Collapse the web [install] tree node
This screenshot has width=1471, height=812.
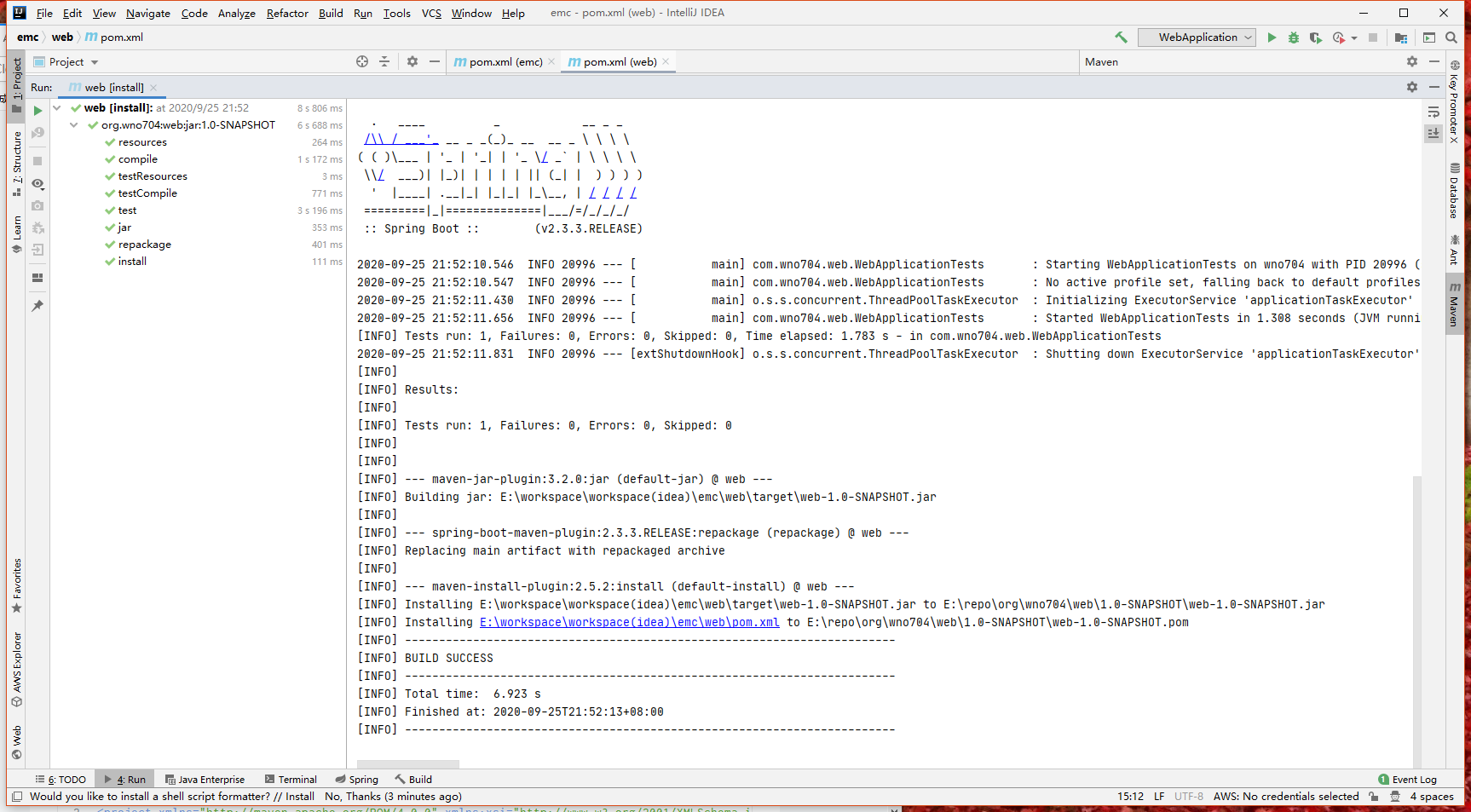pos(57,108)
